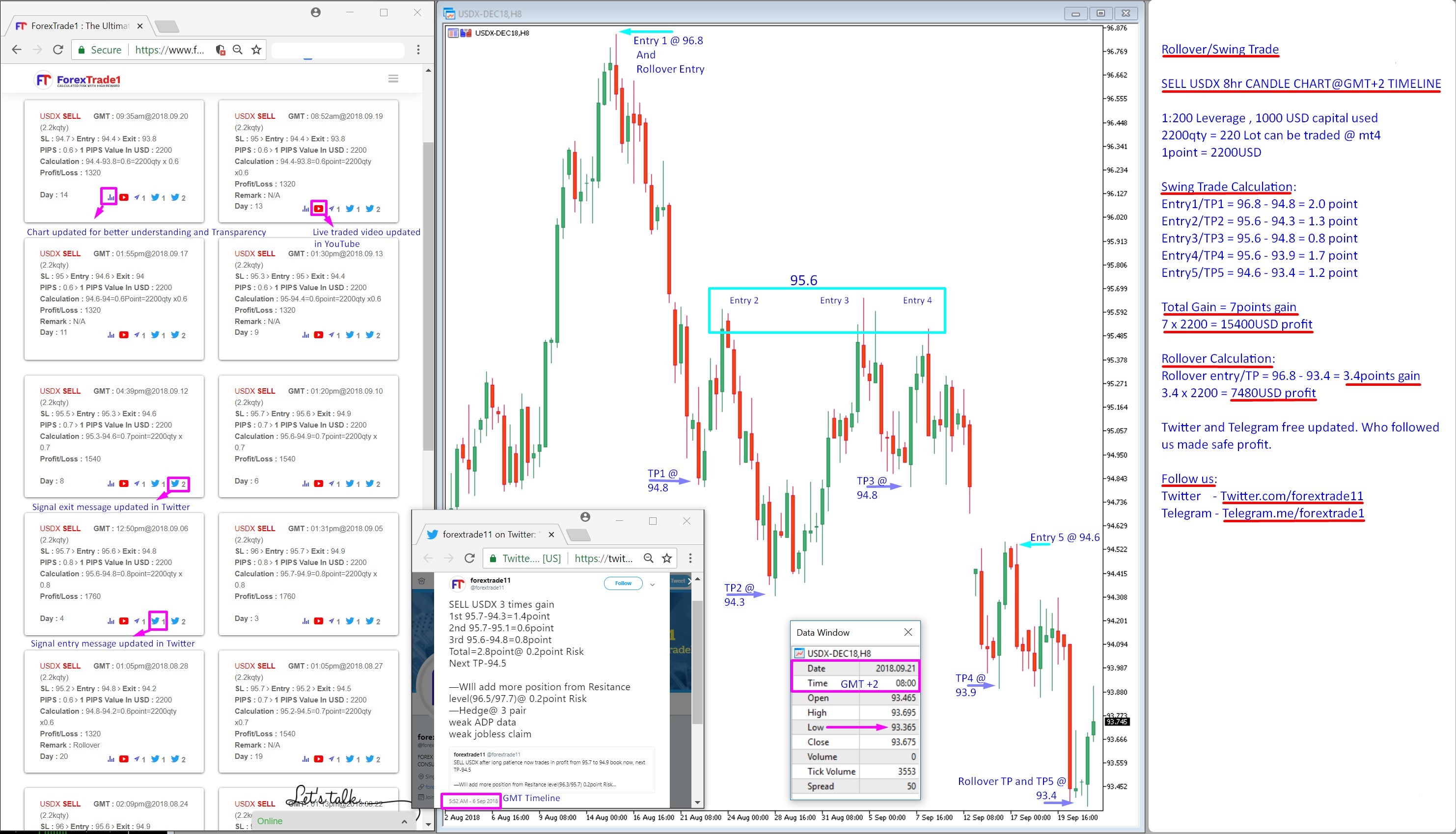Click Twitter 2 icon on 2018.08.27 card

370,759
